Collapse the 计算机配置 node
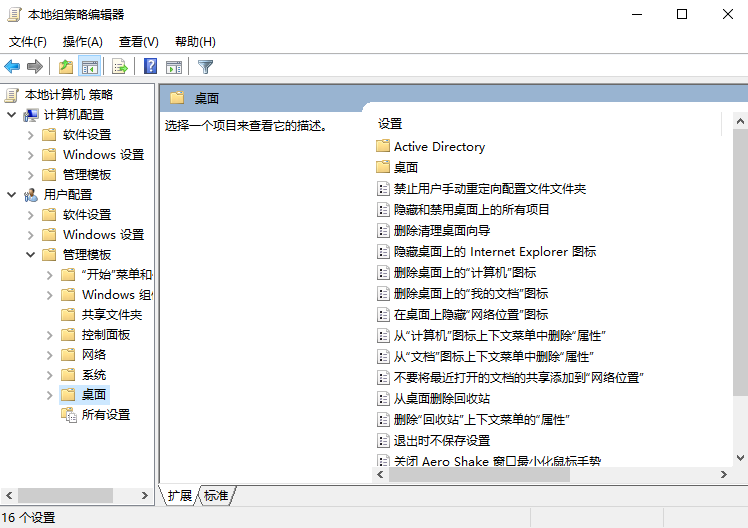 [12, 115]
